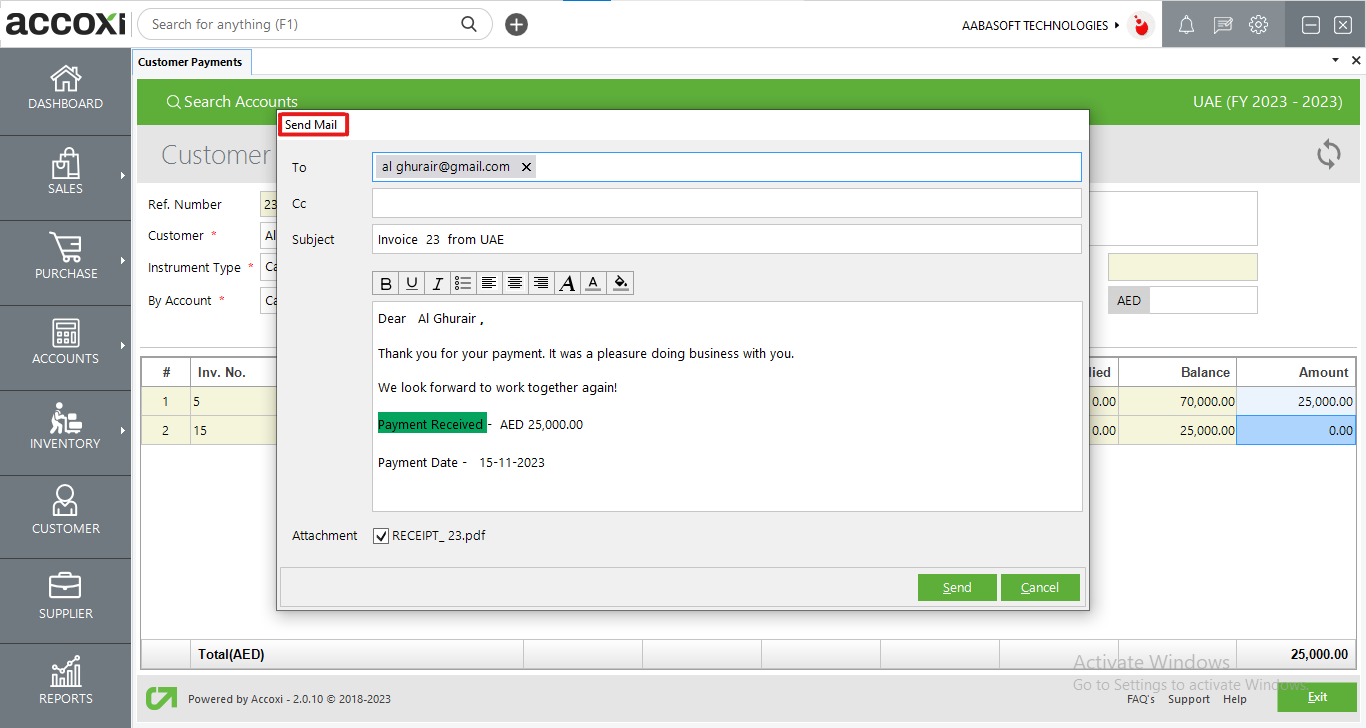Screen dimensions: 1366x728
Task: Center align the email text
Action: point(514,282)
